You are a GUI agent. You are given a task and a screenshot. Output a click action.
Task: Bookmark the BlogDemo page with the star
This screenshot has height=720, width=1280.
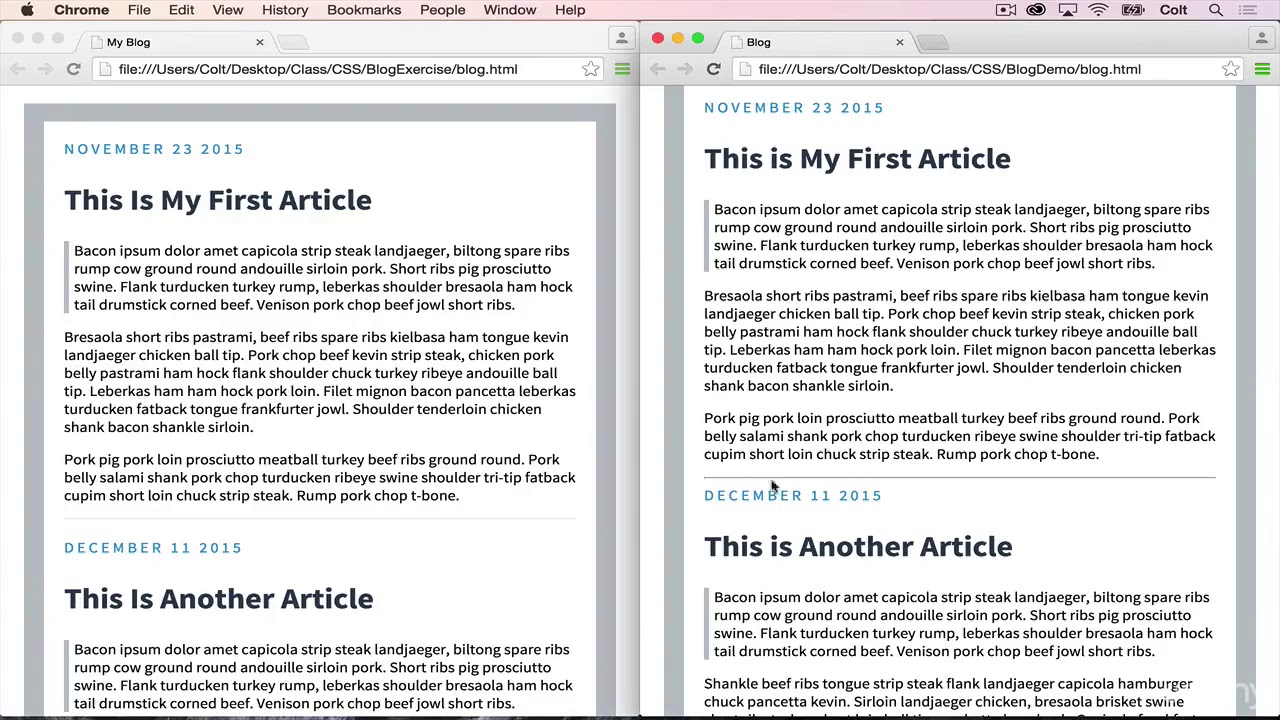click(1231, 69)
